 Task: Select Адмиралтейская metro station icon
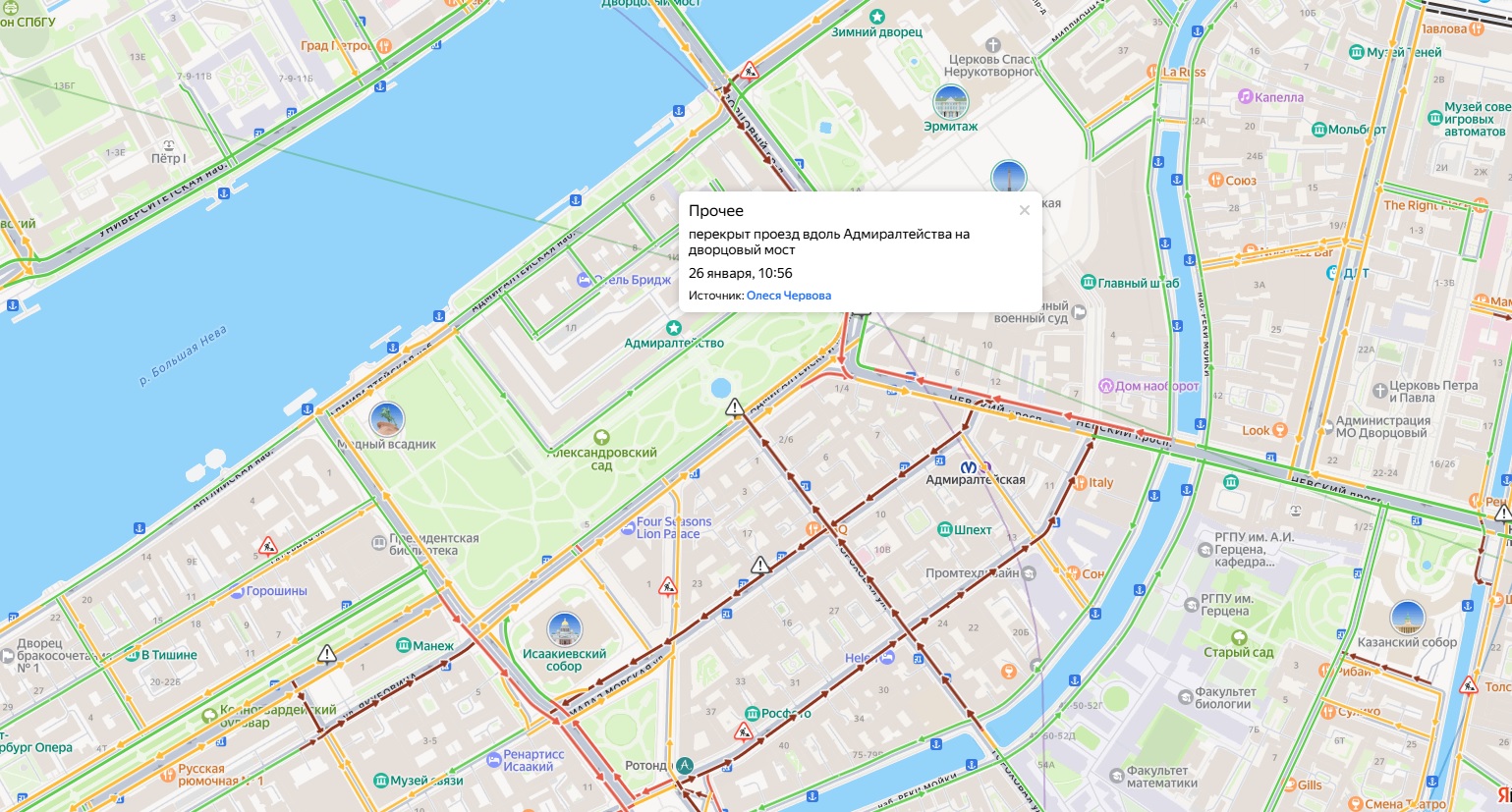(968, 467)
